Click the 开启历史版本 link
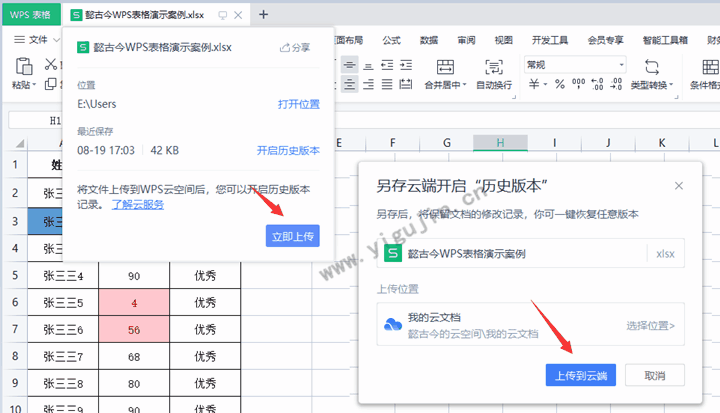The image size is (720, 413). pos(288,151)
